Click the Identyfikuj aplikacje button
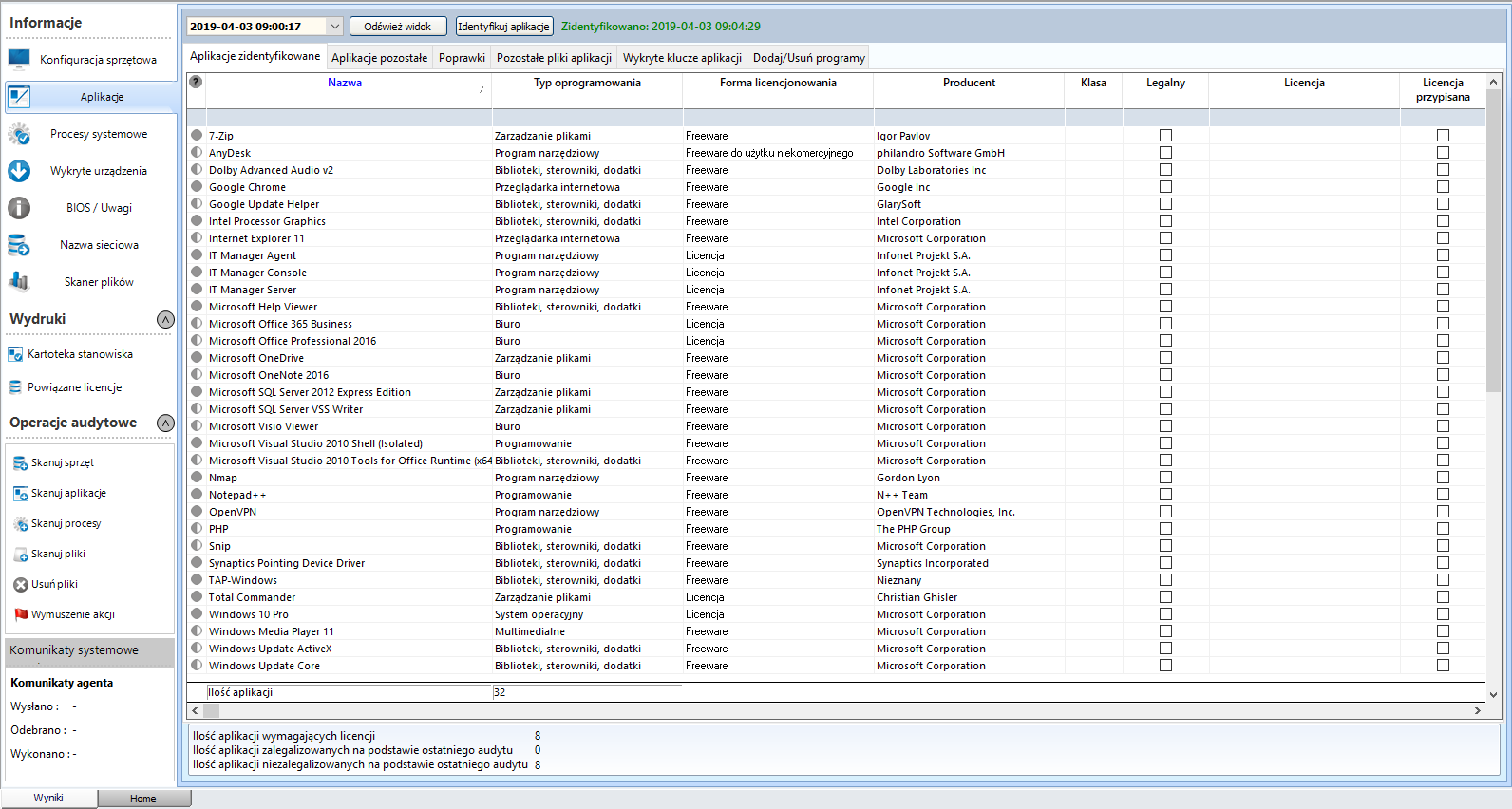This screenshot has width=1512, height=809. [x=504, y=27]
